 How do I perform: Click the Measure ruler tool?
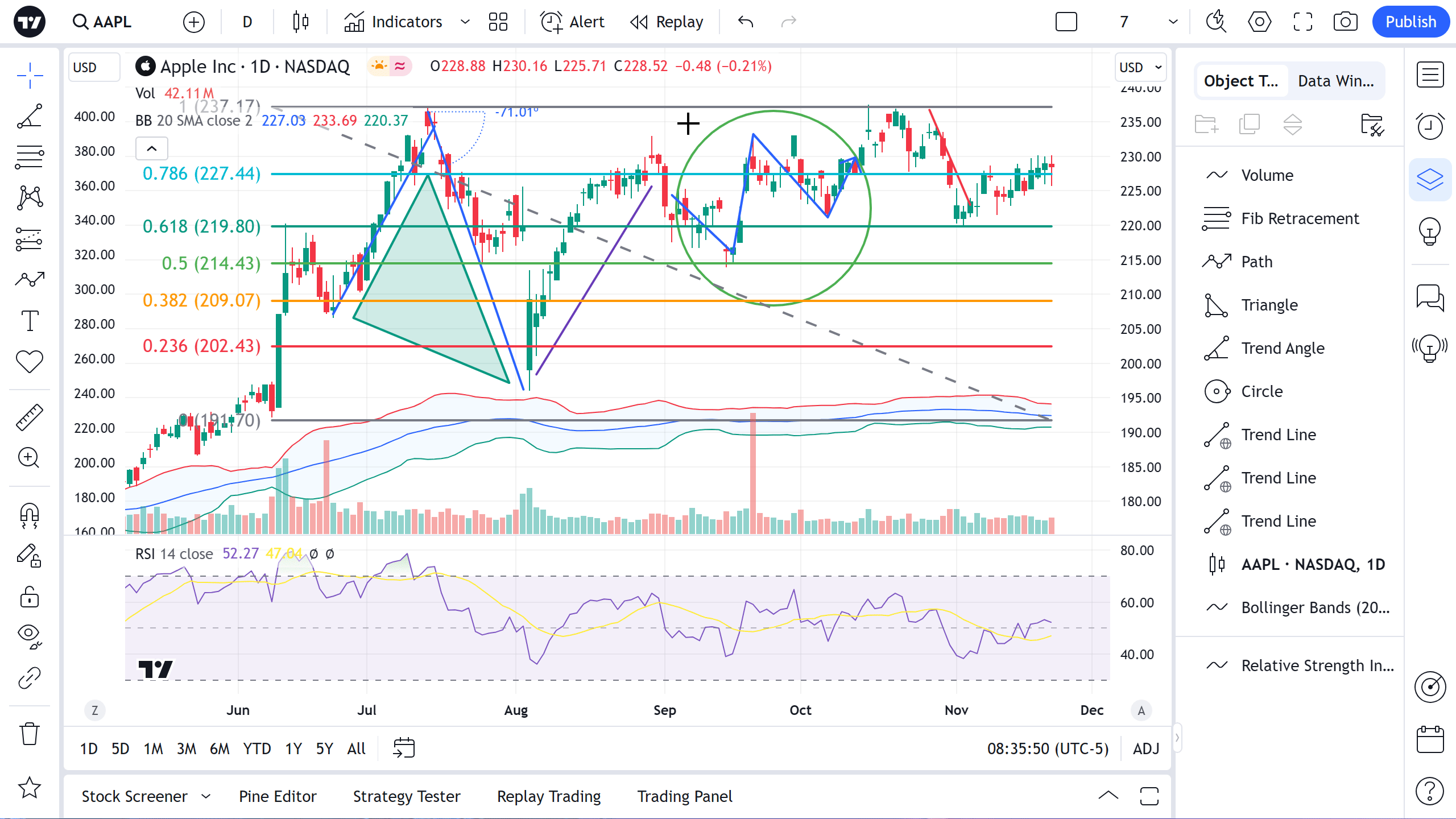click(x=30, y=417)
